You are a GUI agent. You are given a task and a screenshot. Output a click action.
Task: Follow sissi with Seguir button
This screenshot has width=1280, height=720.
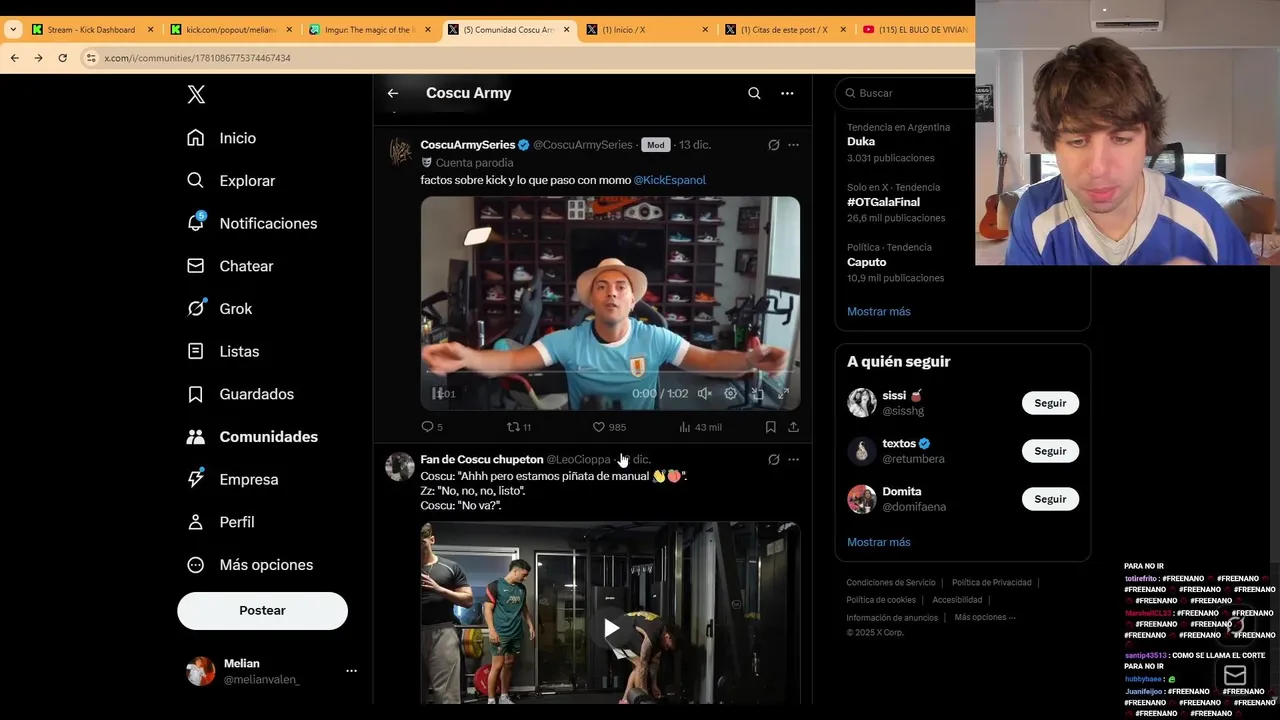point(1050,403)
